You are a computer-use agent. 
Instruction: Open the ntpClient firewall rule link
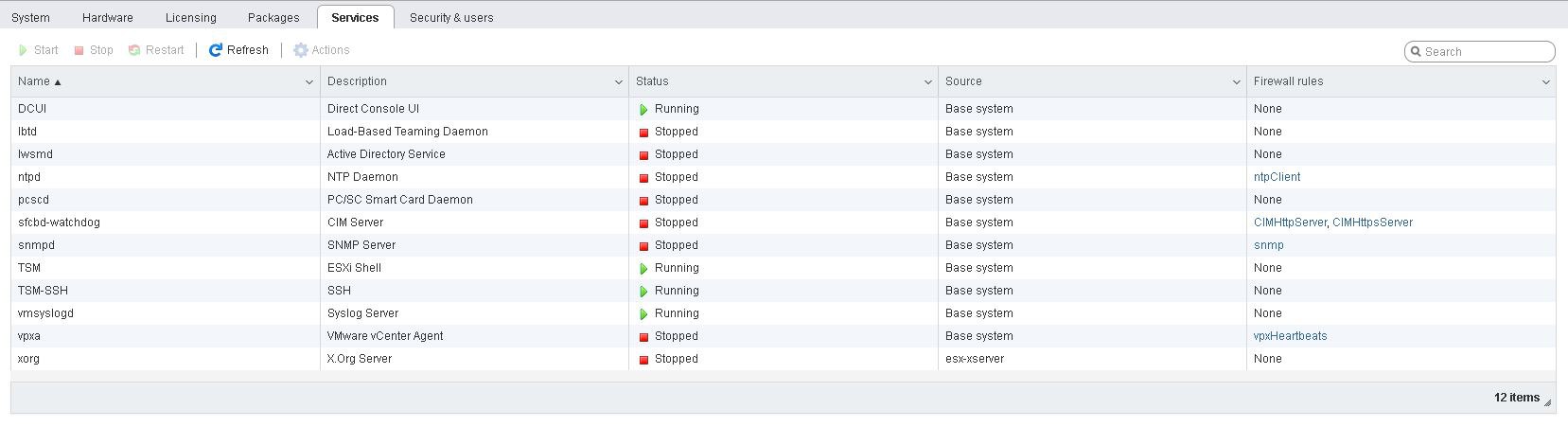click(1277, 177)
